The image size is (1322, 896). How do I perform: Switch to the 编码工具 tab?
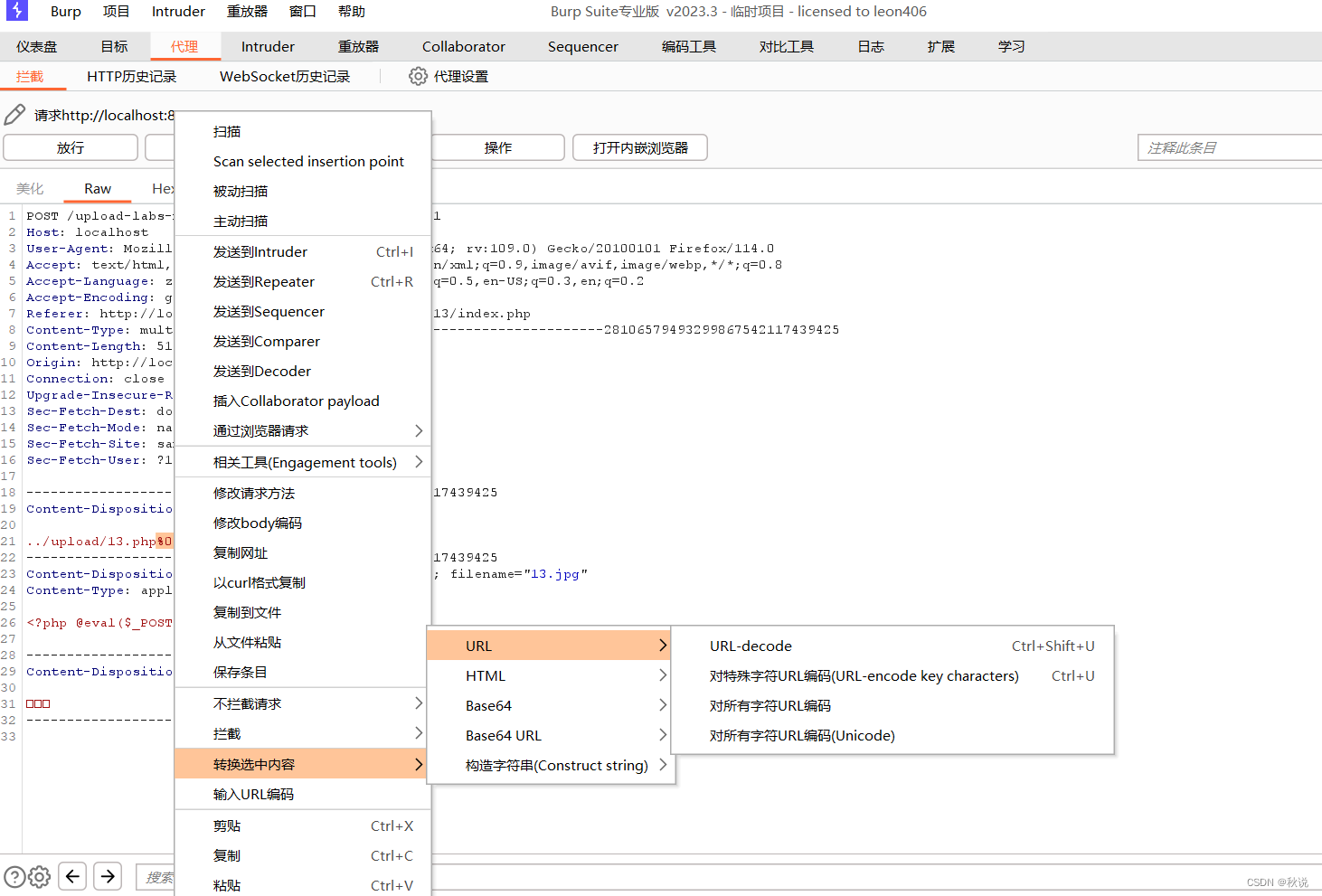point(689,46)
